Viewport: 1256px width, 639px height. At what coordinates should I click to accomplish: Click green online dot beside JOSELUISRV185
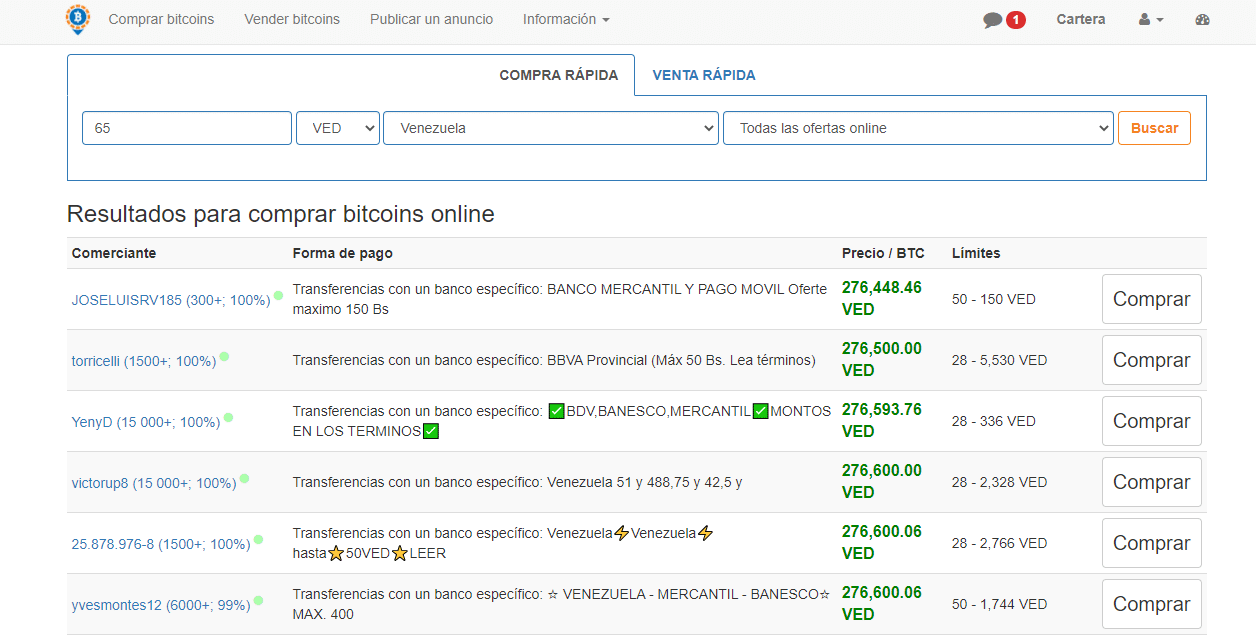point(279,295)
